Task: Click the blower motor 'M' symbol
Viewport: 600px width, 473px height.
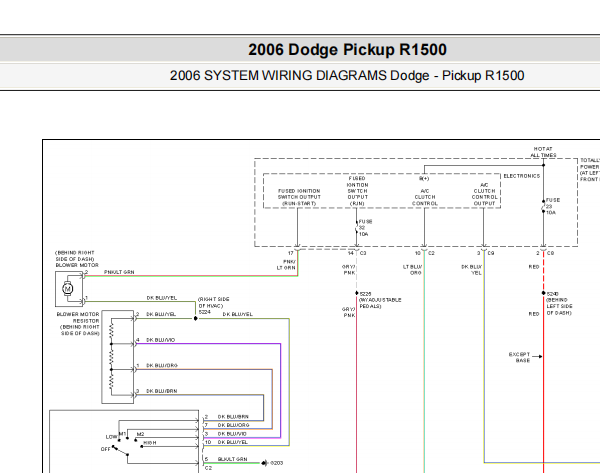Action: (68, 289)
